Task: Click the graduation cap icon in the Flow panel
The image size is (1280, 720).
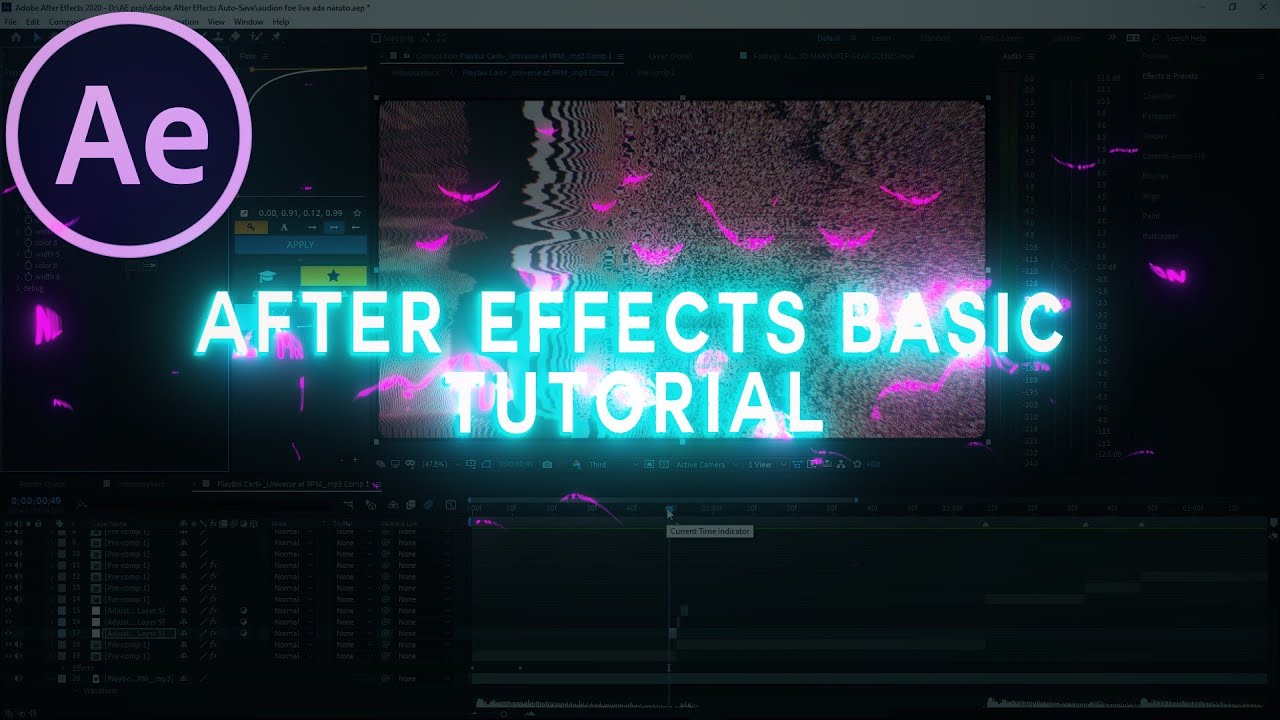Action: (267, 276)
